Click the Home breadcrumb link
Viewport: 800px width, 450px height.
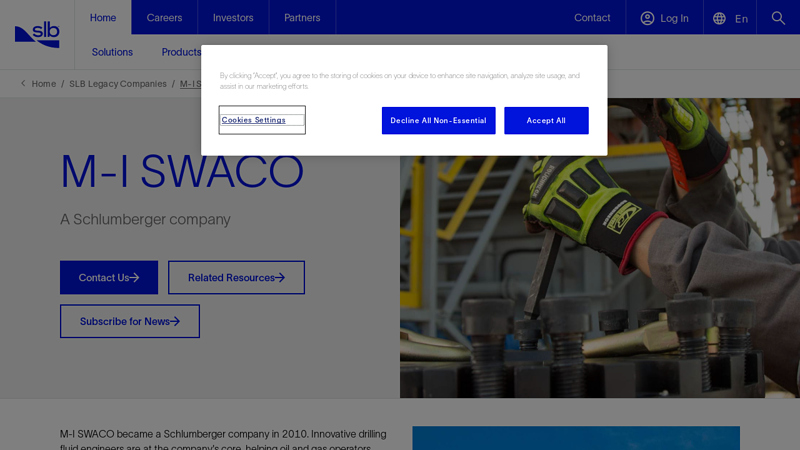point(44,84)
